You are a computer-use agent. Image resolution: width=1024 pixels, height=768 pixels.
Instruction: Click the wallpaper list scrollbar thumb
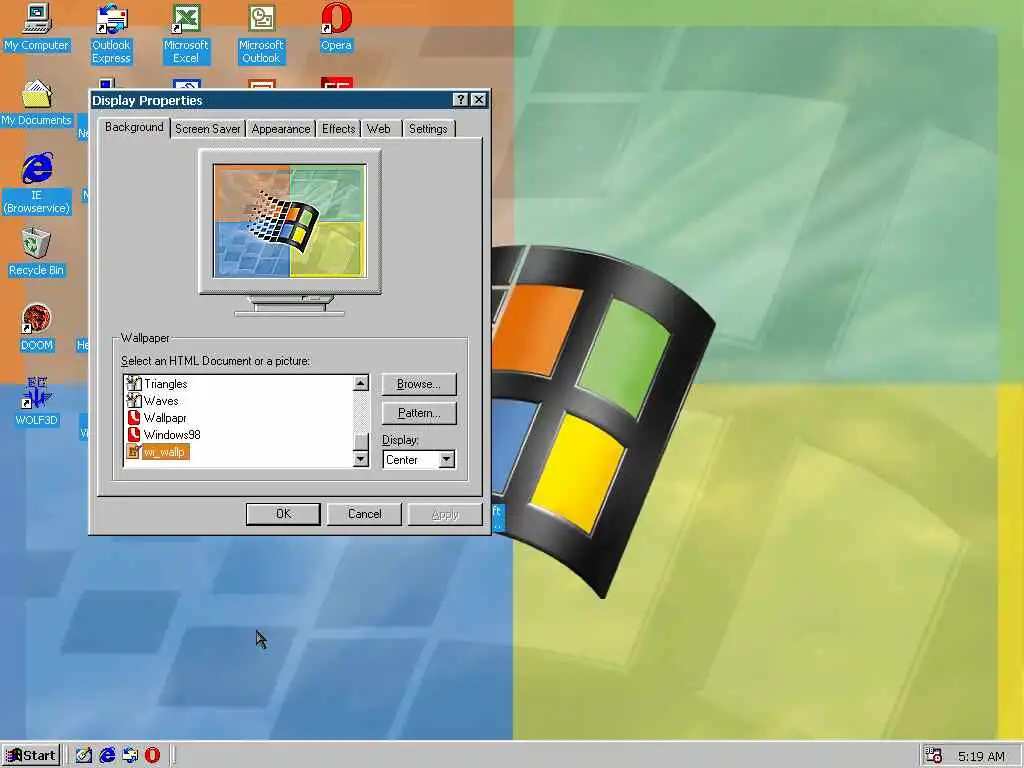pyautogui.click(x=360, y=441)
